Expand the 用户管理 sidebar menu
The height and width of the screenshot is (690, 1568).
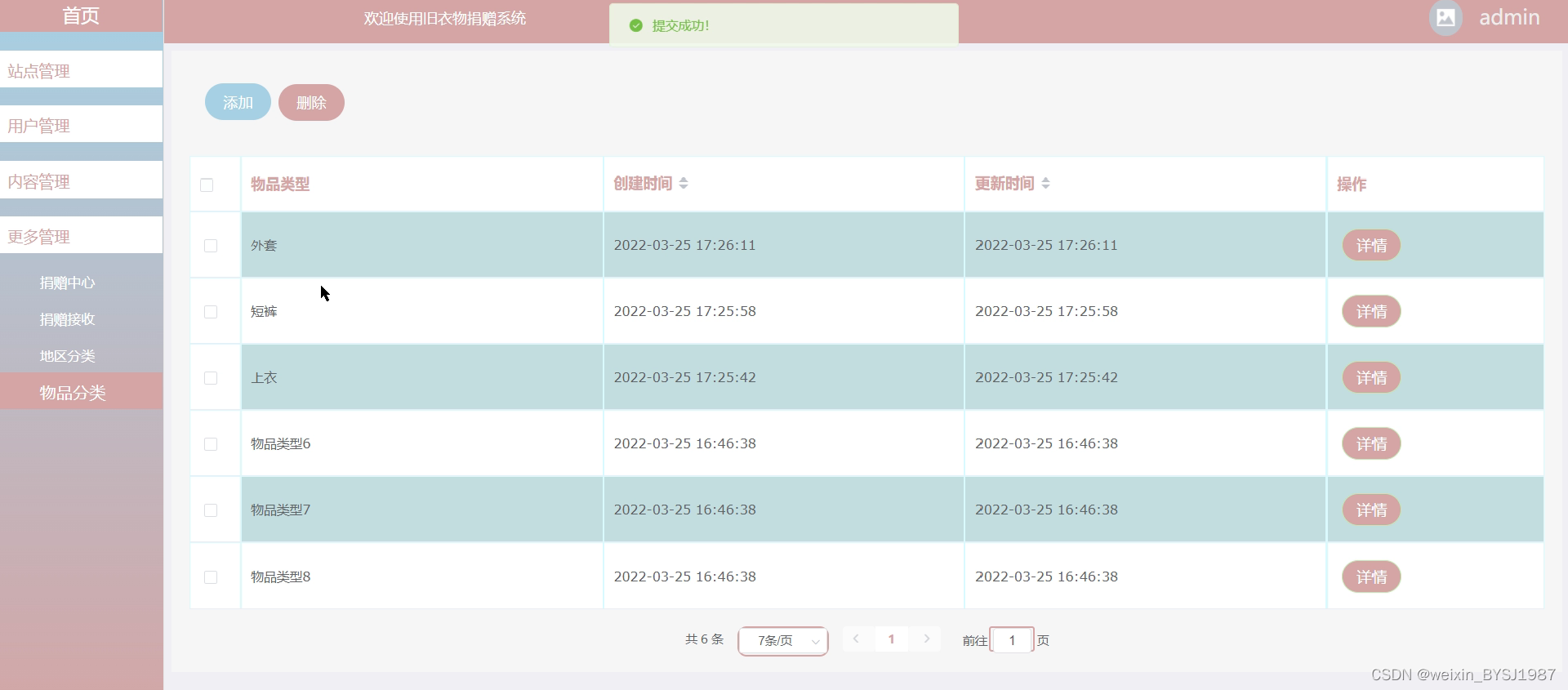81,125
